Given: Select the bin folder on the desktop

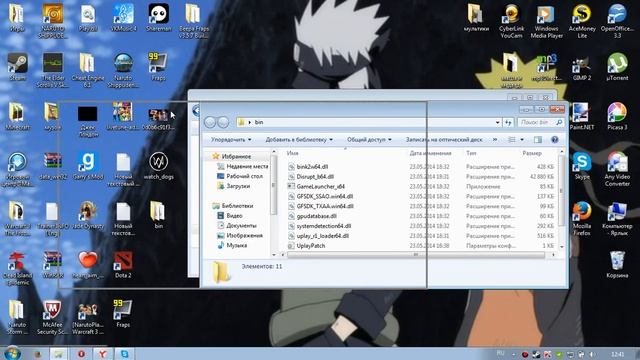Looking at the screenshot, I should (x=158, y=215).
